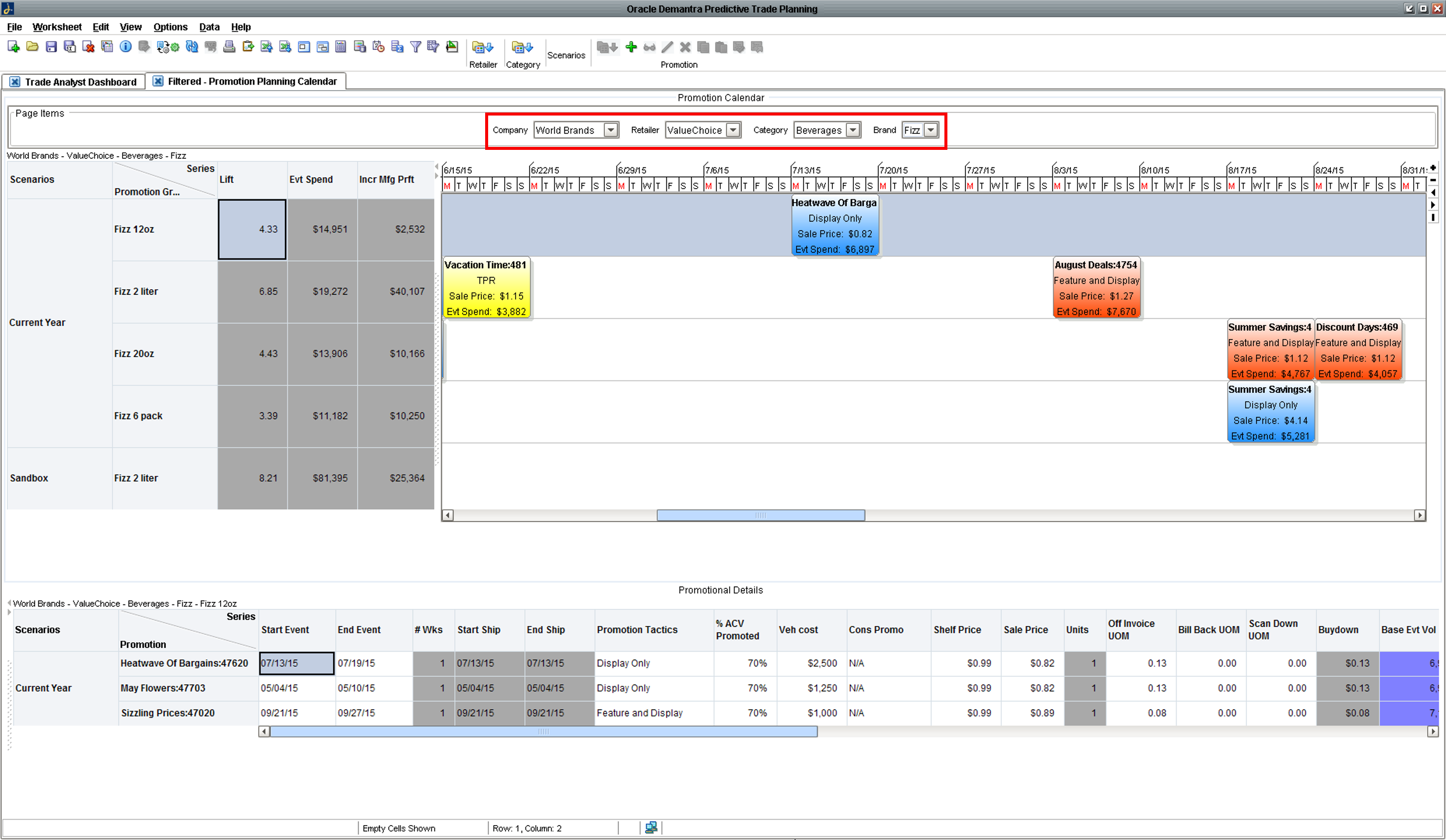The height and width of the screenshot is (840, 1446).
Task: Click the Filter funnel icon
Action: point(415,47)
